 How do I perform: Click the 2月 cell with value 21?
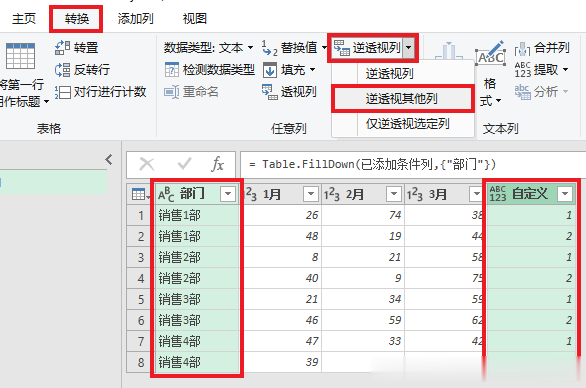363,257
